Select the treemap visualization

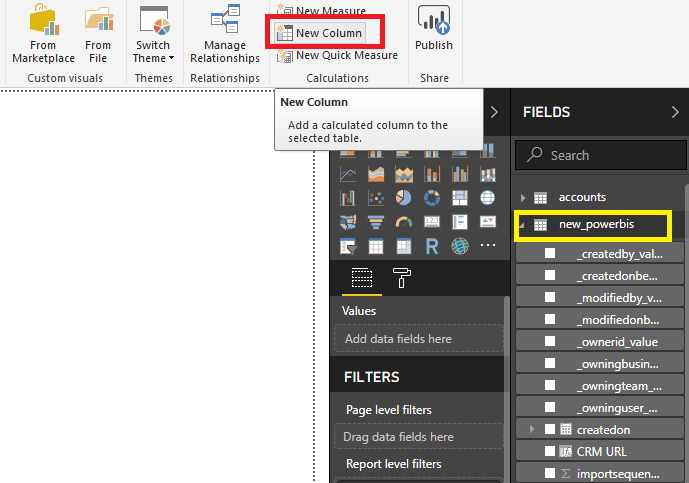(x=460, y=198)
